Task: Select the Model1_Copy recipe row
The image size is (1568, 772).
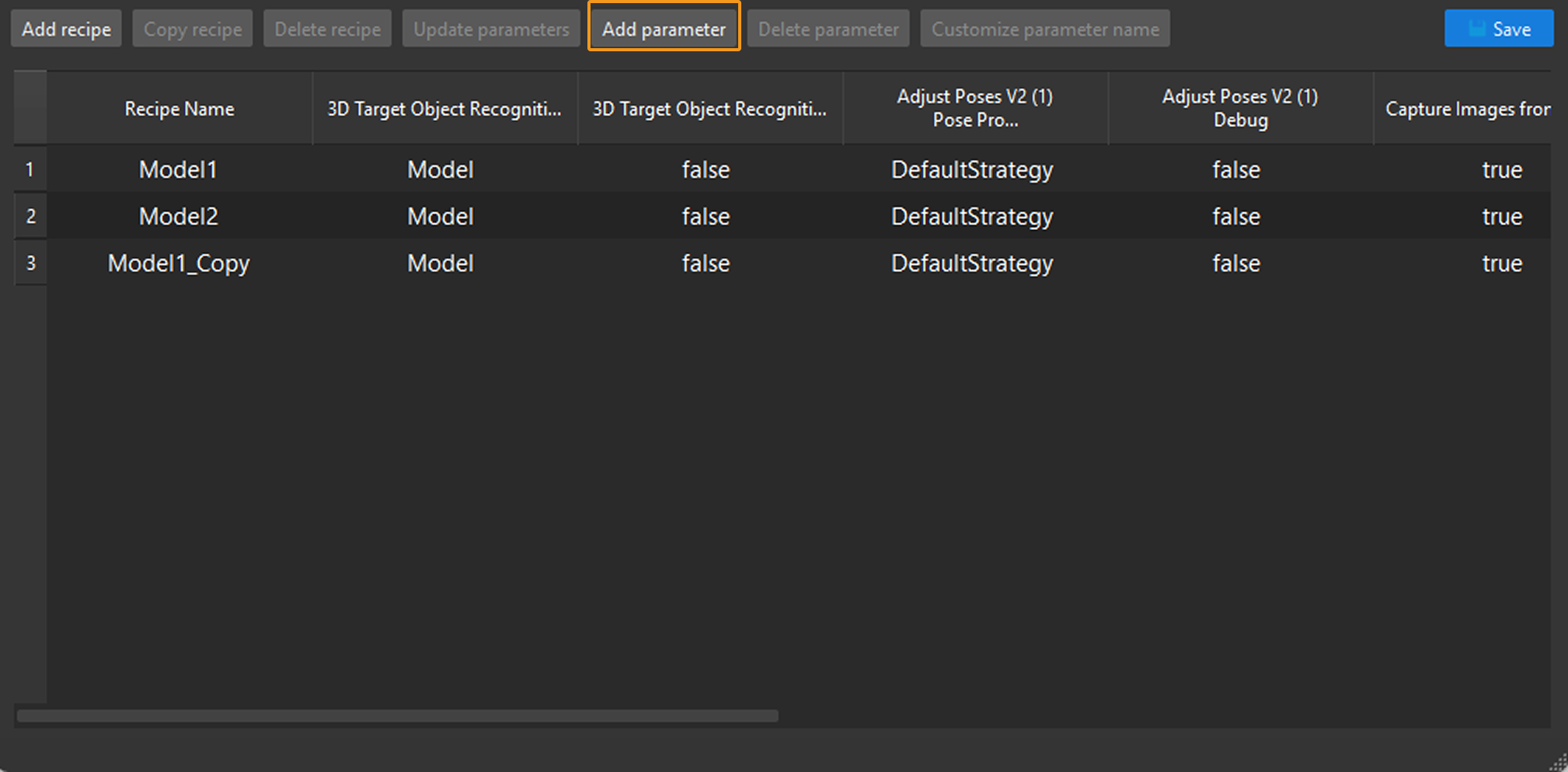Action: [x=178, y=263]
